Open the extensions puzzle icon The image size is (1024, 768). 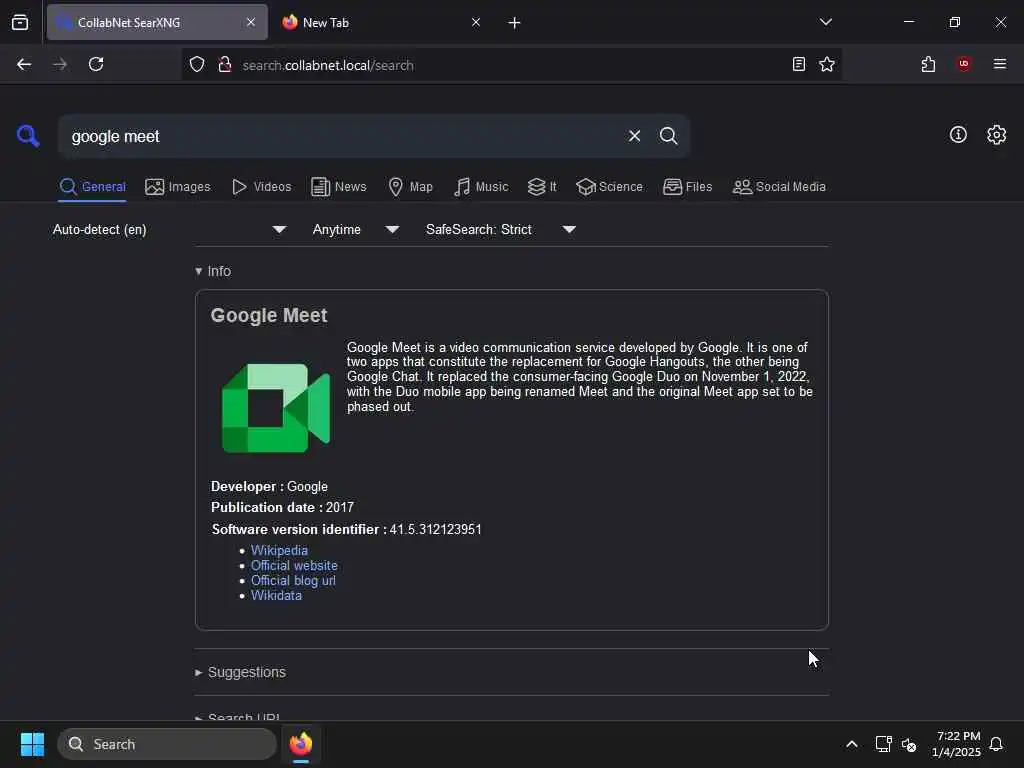tap(929, 64)
